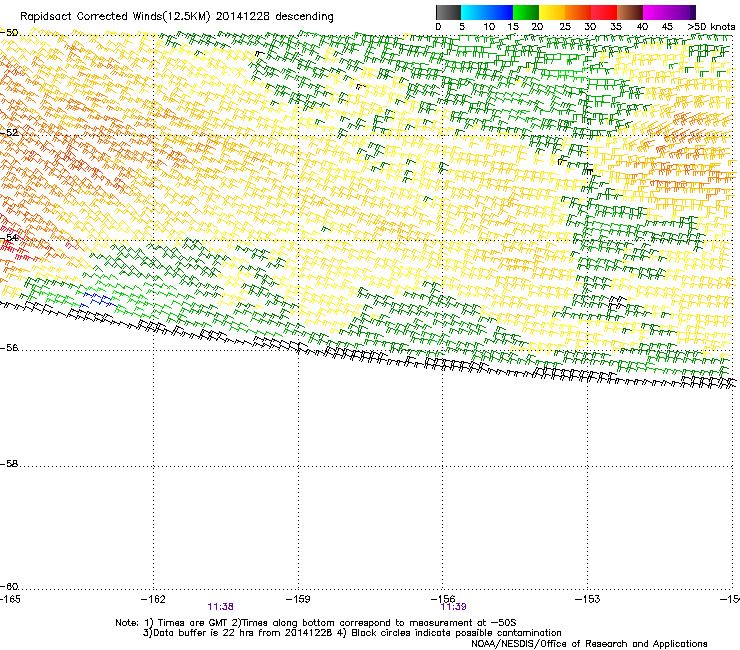Click the yellow 20-25 knots legend swatch
This screenshot has width=740, height=650.
[x=552, y=12]
